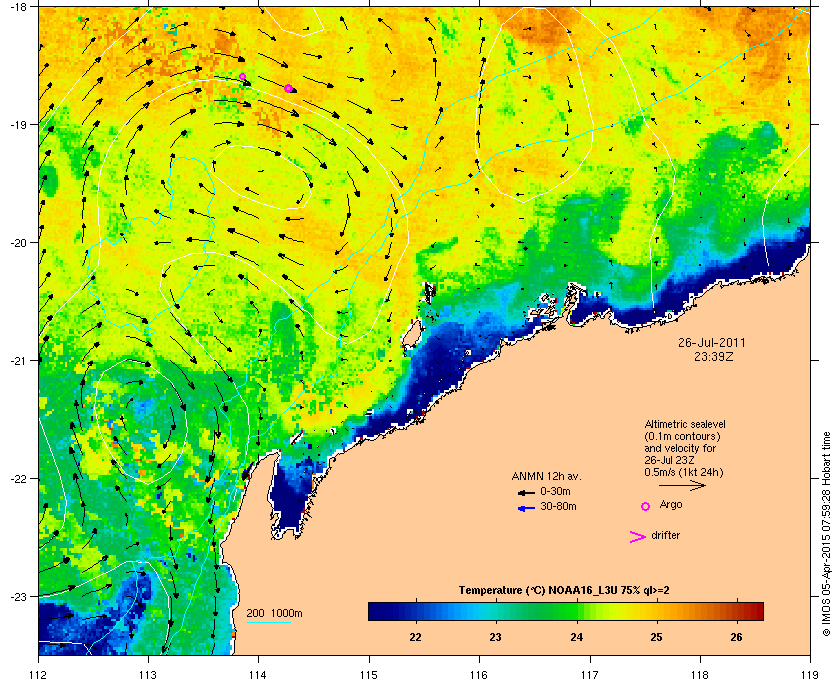The height and width of the screenshot is (680, 840).
Task: Click the smaller Argo float marker near 113.9E
Action: tap(242, 77)
